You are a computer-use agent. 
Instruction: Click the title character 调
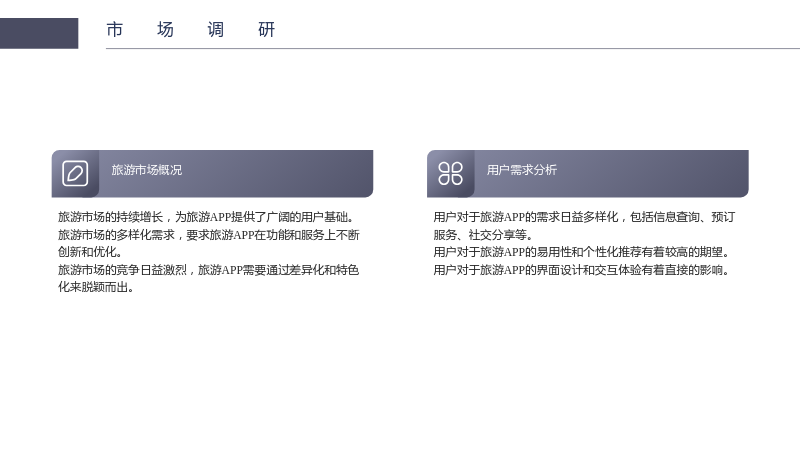[216, 30]
